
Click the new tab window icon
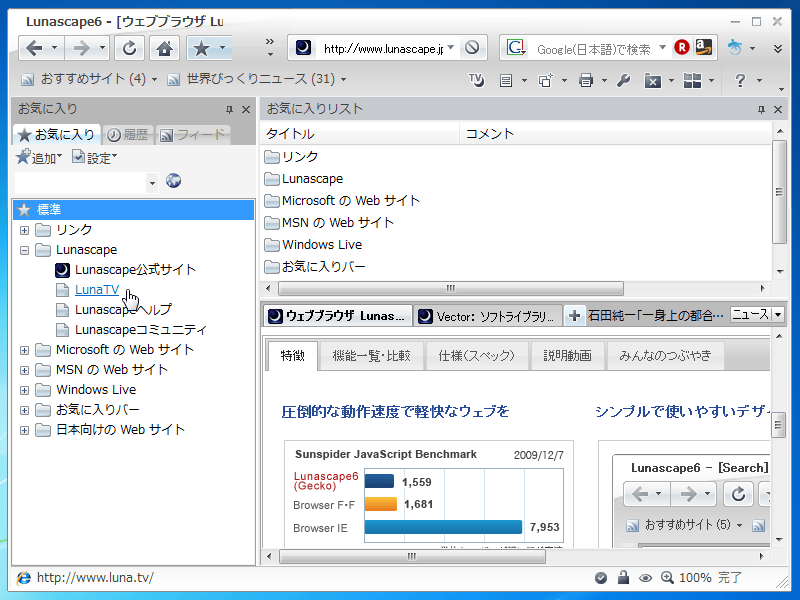(545, 80)
